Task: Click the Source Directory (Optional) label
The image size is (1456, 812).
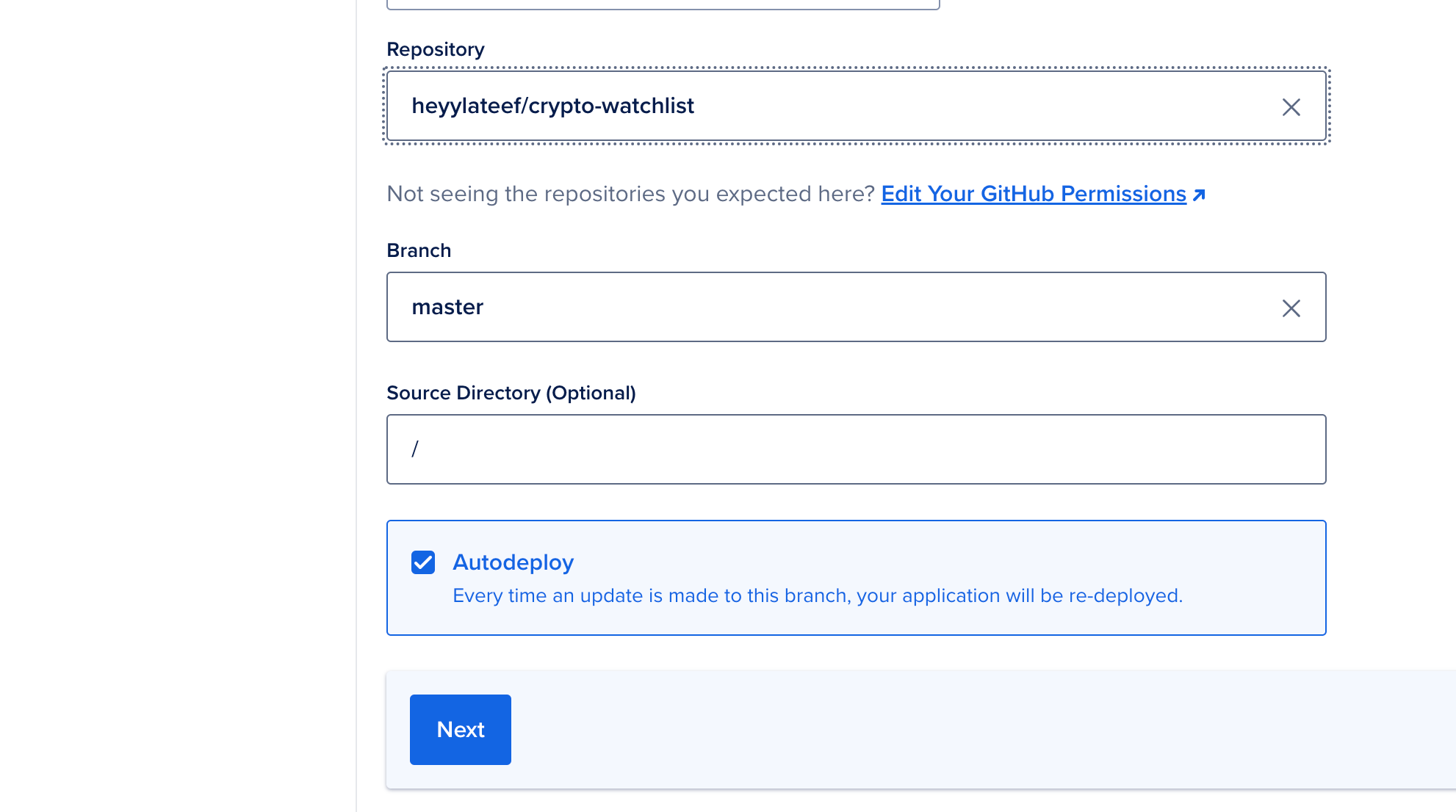Action: [511, 393]
